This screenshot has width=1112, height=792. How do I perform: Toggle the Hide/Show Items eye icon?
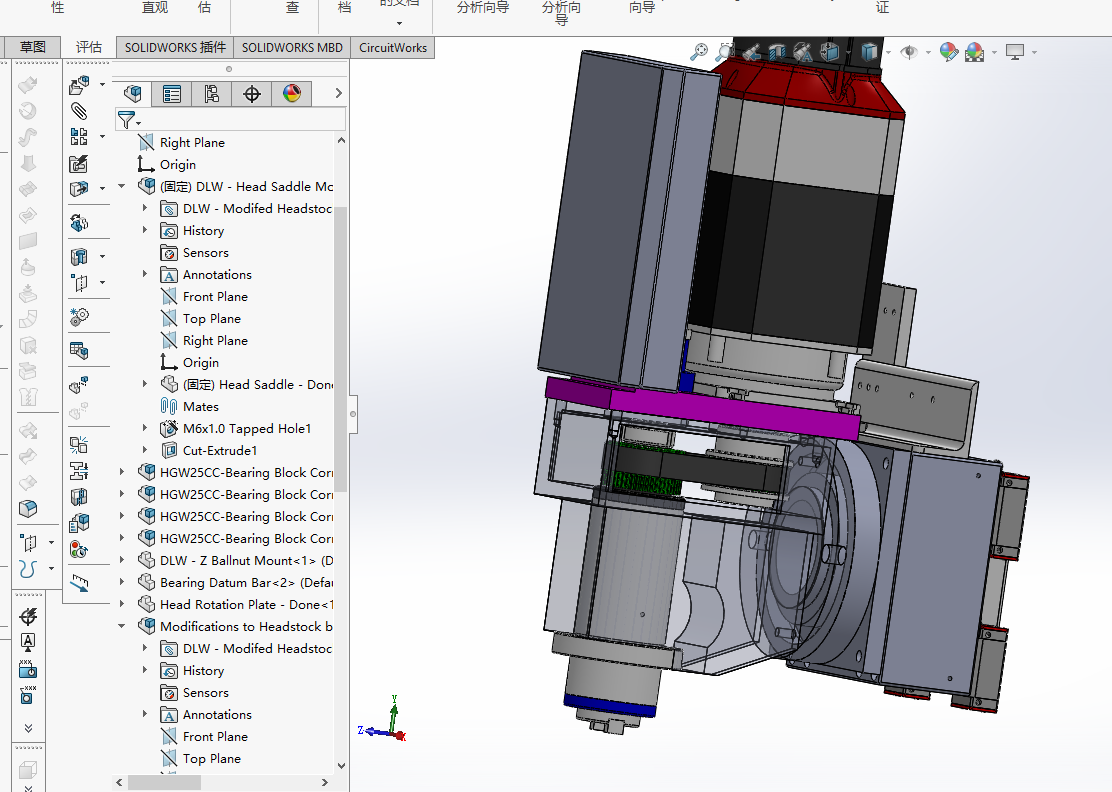(x=909, y=52)
